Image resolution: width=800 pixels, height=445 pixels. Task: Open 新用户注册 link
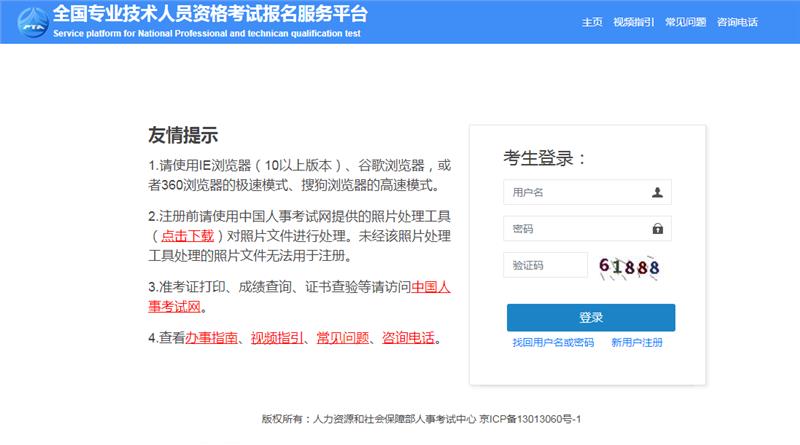click(x=637, y=342)
